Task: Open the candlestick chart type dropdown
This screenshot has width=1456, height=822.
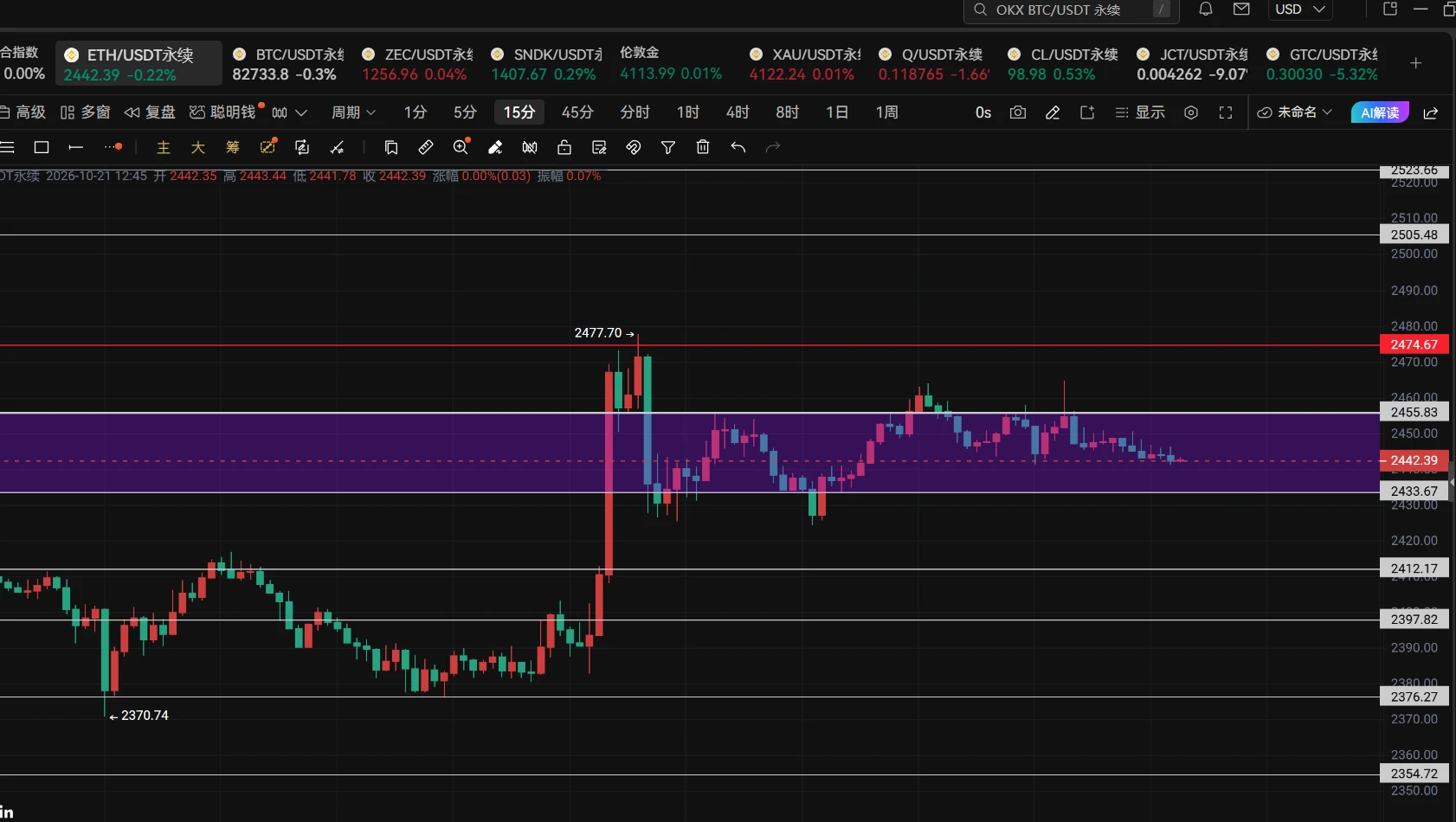Action: click(x=289, y=112)
